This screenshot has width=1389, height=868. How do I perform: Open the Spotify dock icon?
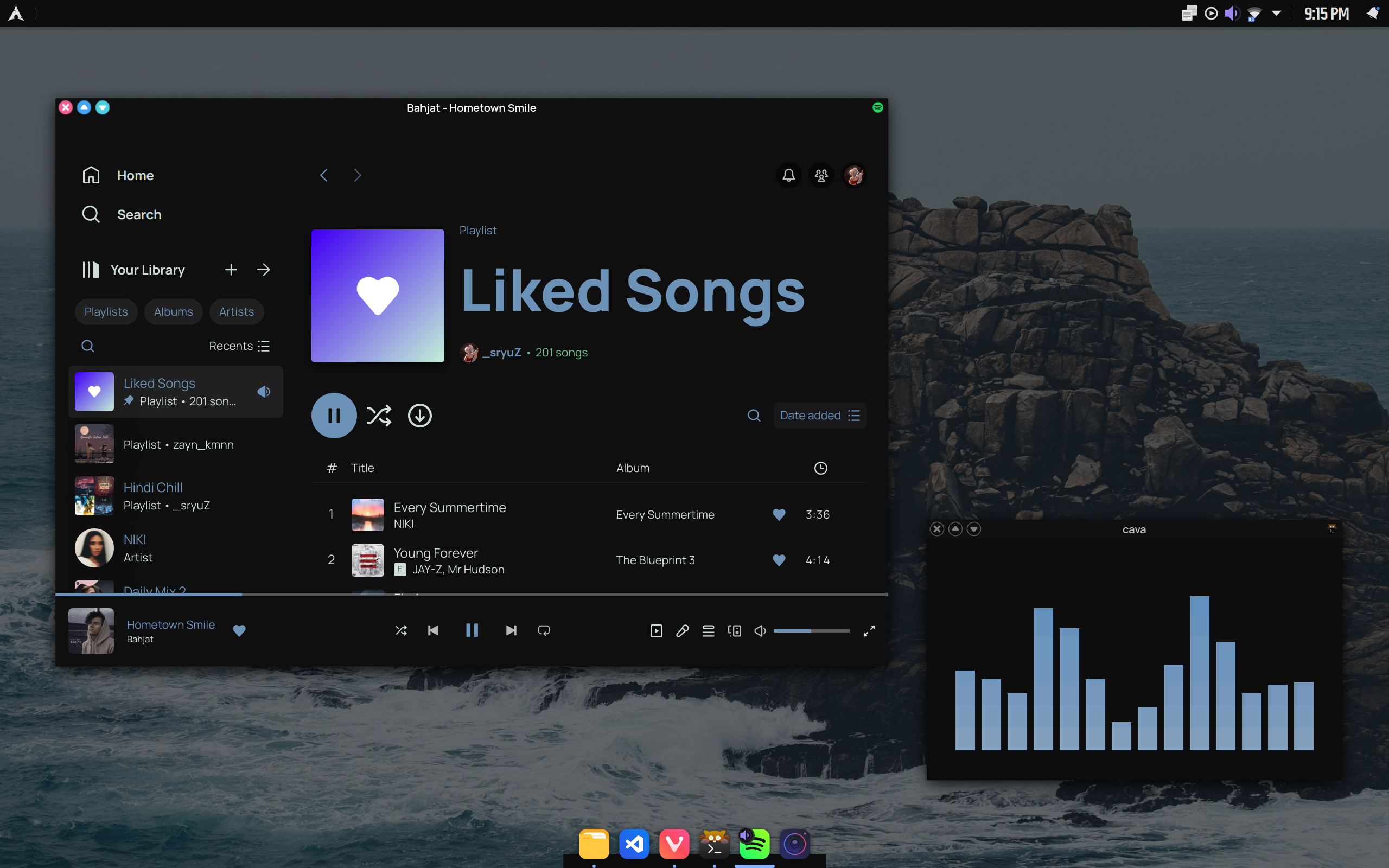click(x=754, y=845)
